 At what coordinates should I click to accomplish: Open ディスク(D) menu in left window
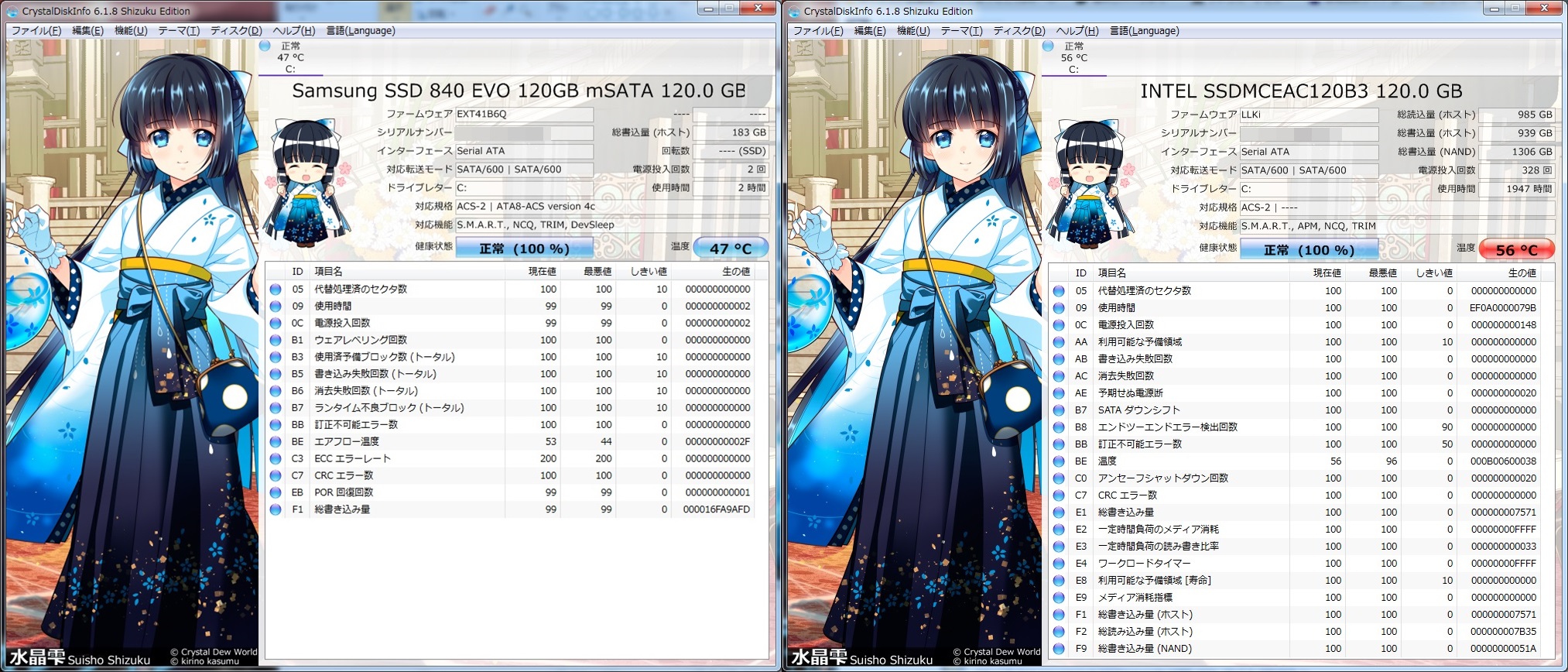click(x=236, y=31)
